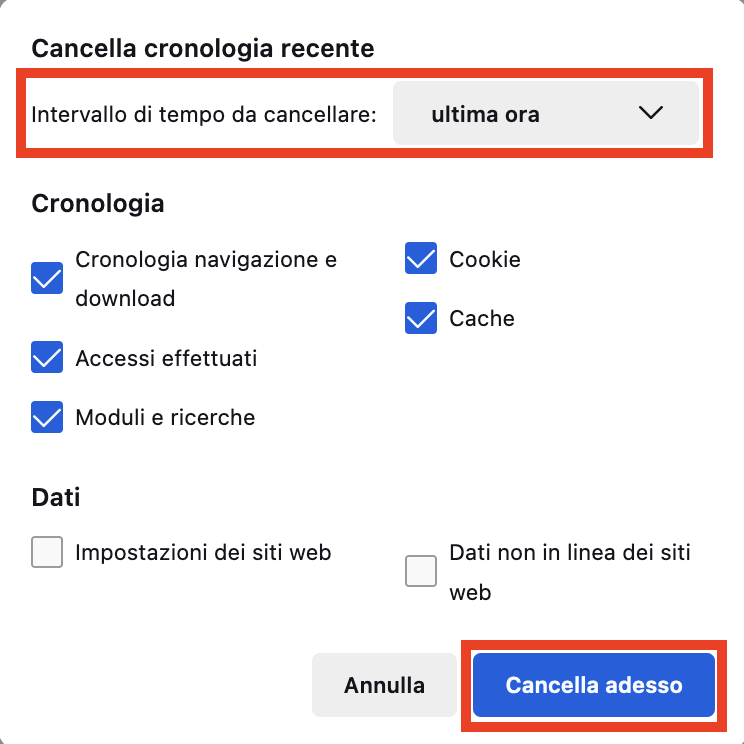Click the chevron arrow in the time range selector
Image resolution: width=744 pixels, height=744 pixels.
click(650, 114)
